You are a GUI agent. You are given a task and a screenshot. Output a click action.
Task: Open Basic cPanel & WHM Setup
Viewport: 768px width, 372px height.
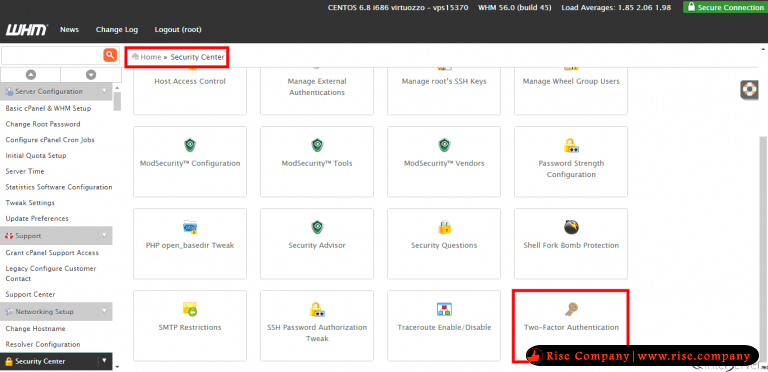(48, 109)
